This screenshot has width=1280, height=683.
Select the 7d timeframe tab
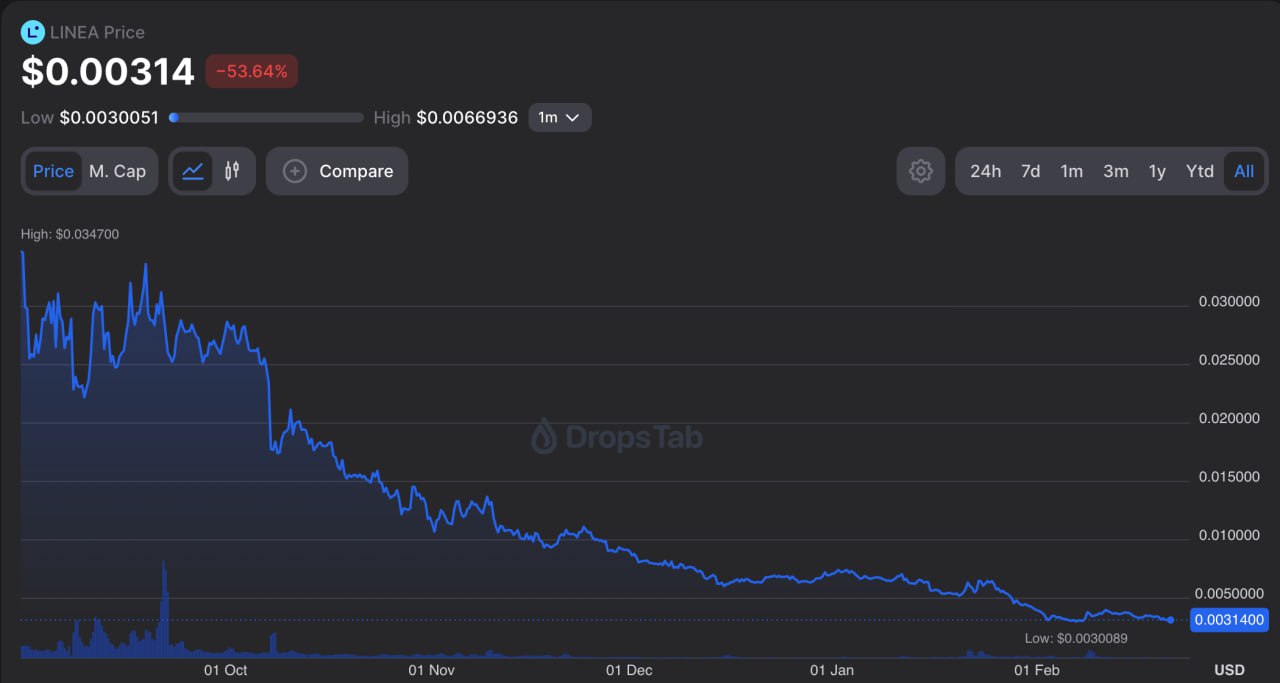coord(1030,171)
